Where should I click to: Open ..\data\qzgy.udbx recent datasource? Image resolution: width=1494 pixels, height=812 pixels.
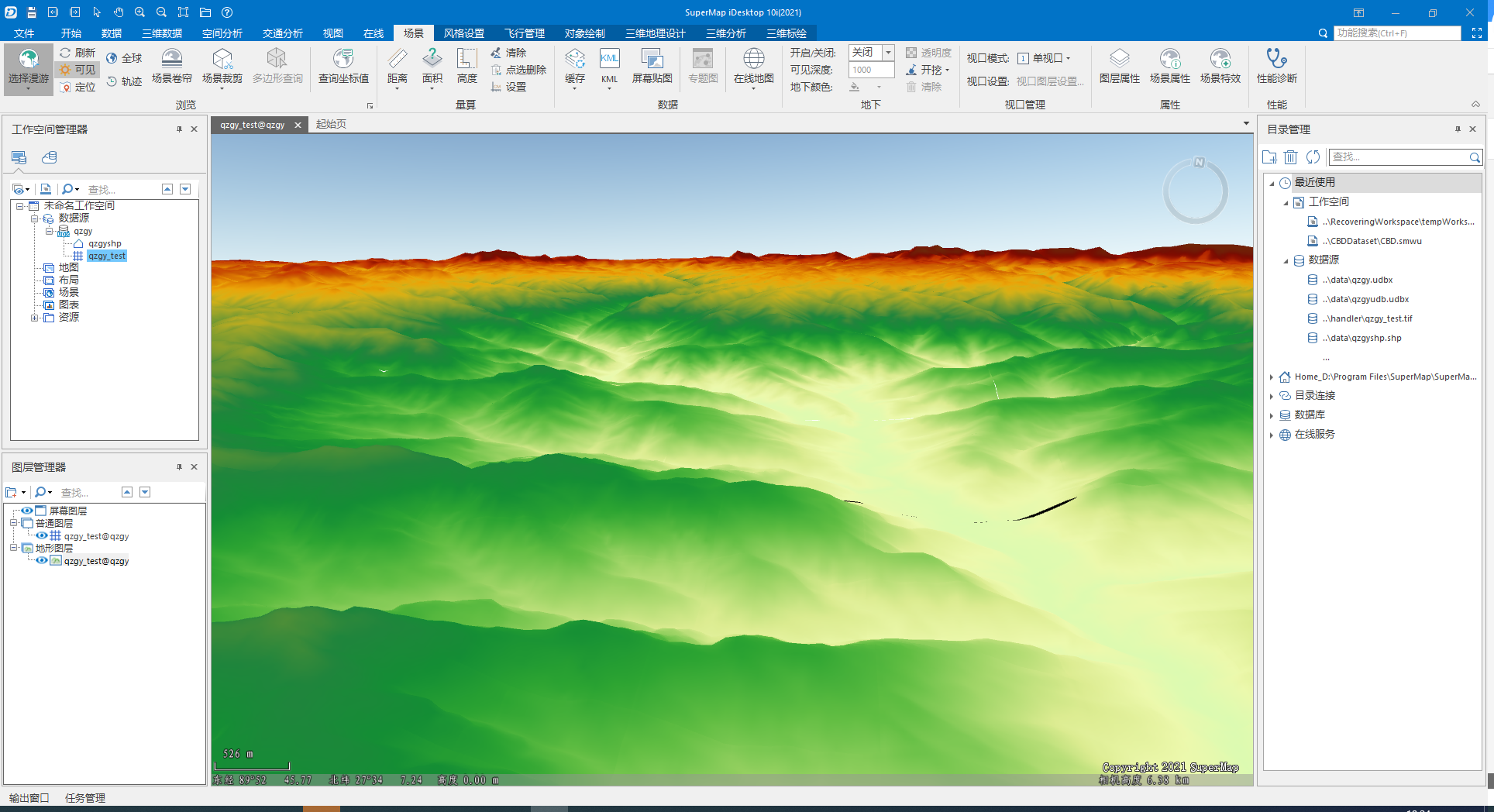click(x=1357, y=280)
